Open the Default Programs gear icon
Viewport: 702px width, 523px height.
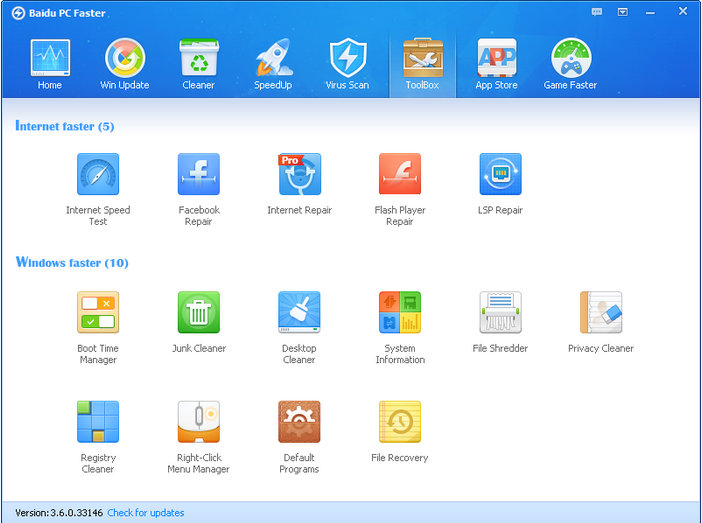coord(299,422)
